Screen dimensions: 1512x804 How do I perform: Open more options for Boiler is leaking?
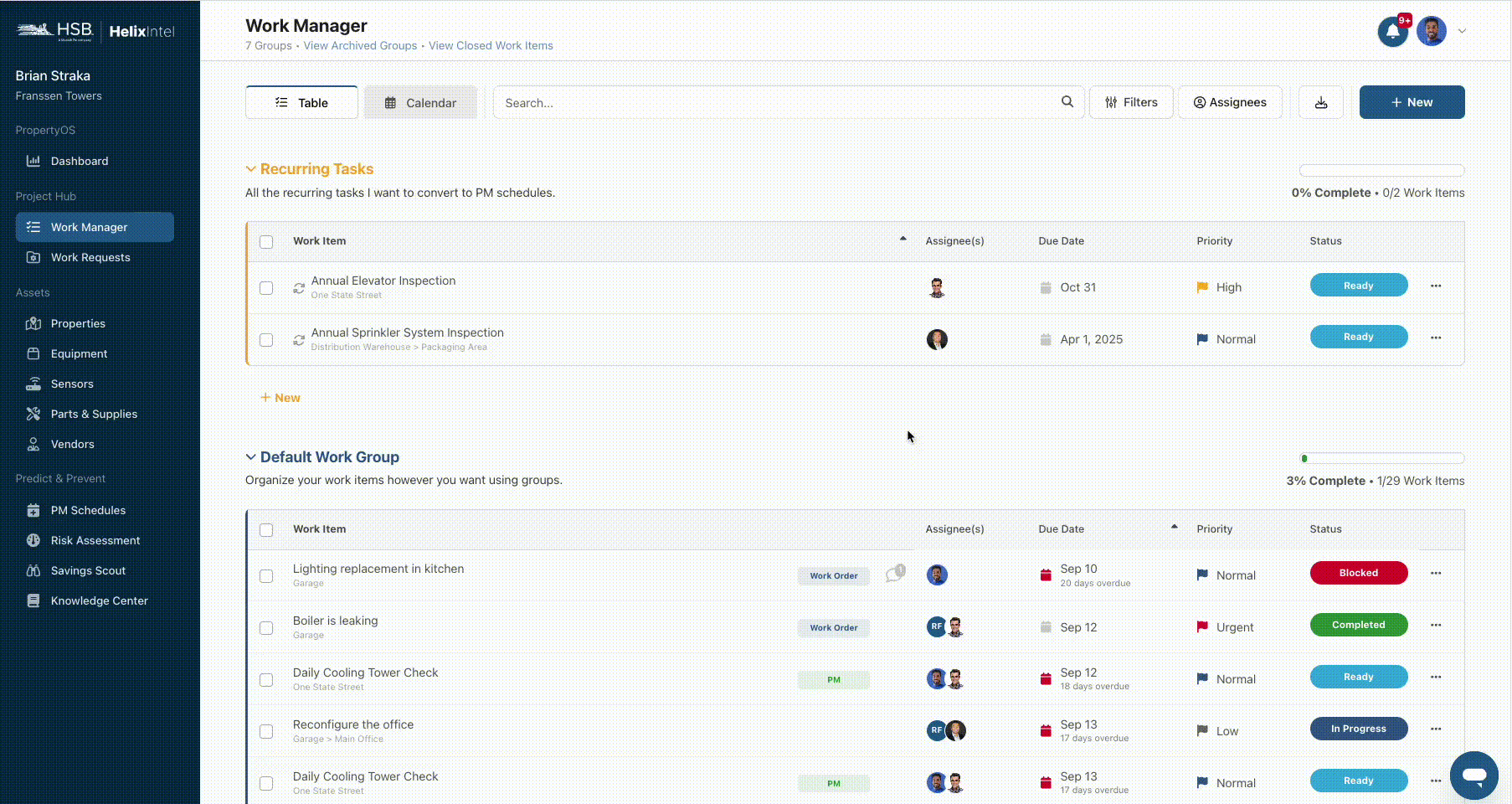(x=1436, y=625)
